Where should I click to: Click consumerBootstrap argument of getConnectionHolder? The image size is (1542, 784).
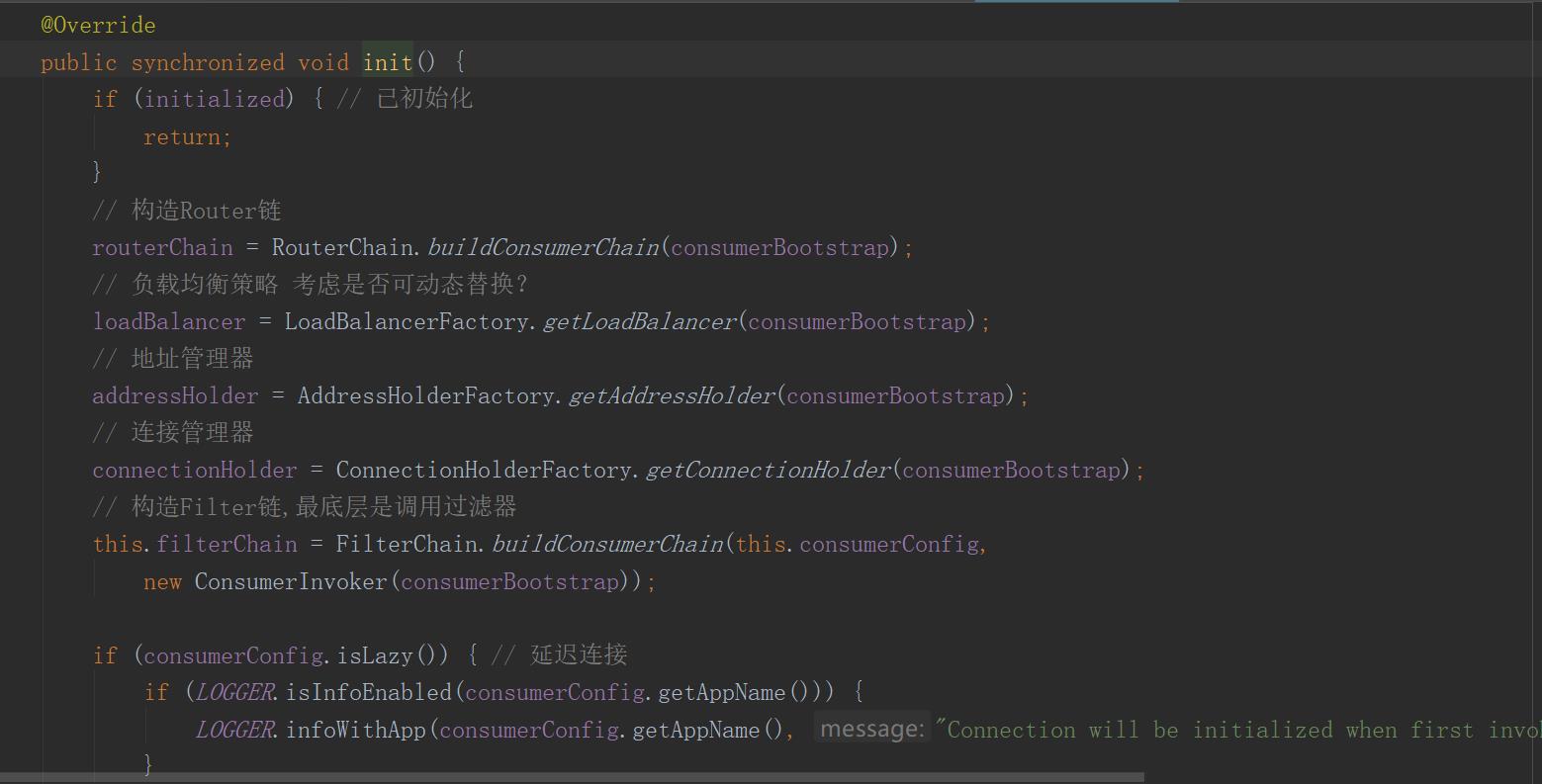[1012, 470]
